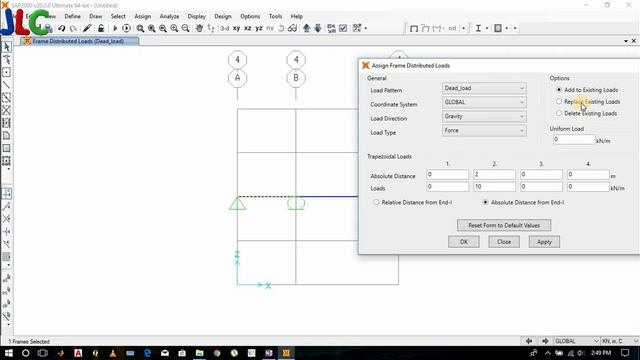Image resolution: width=640 pixels, height=360 pixels.
Task: Click the Close button in dialog
Action: [x=504, y=242]
